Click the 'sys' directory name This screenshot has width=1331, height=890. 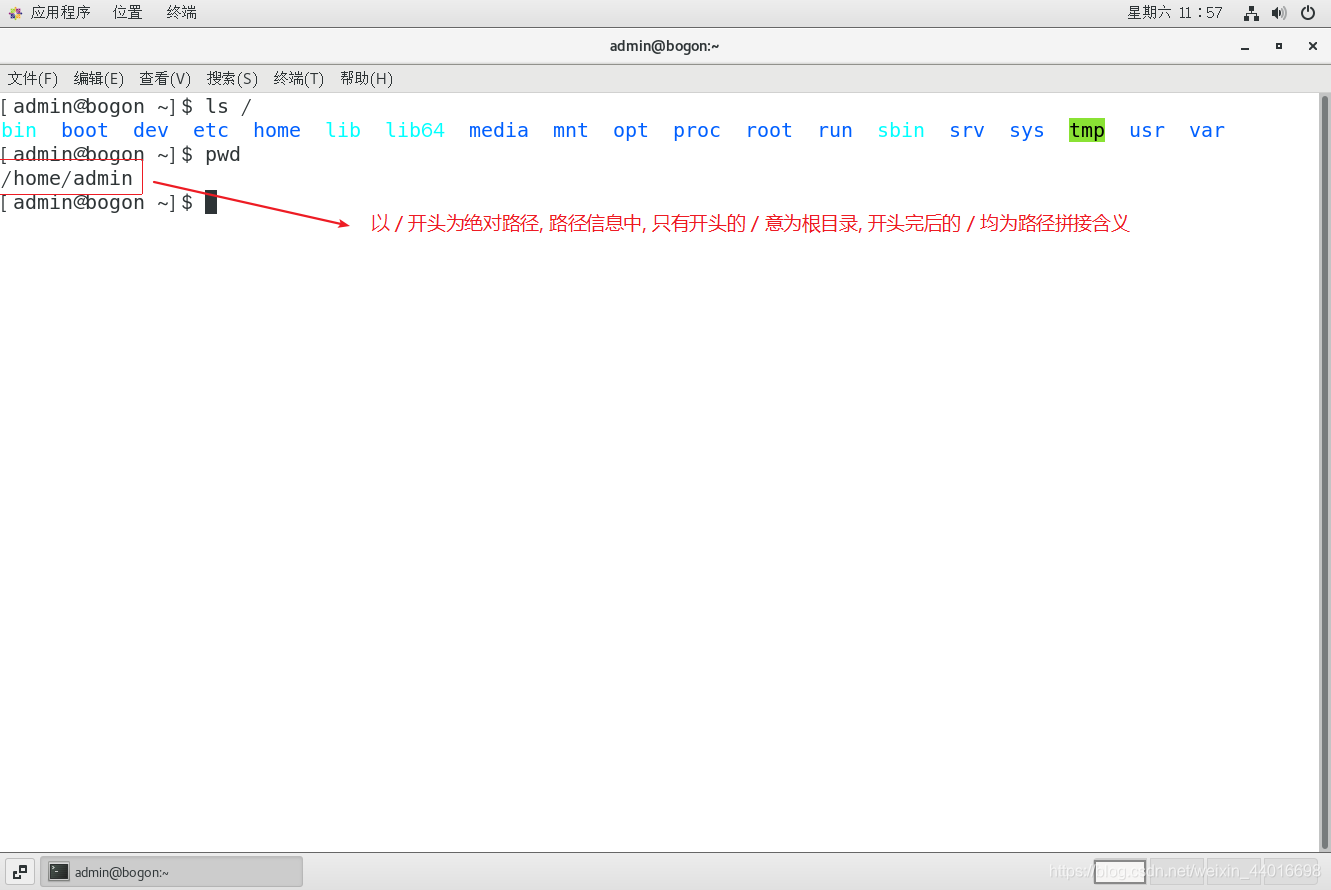[1027, 130]
